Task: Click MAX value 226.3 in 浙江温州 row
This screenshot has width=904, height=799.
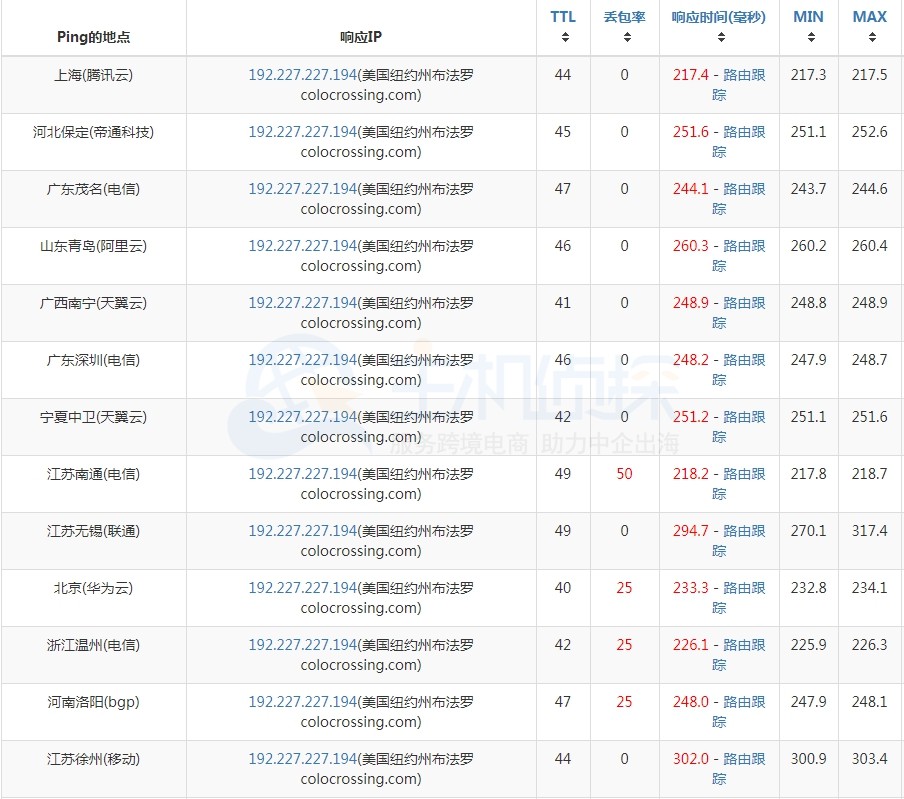Action: click(869, 646)
